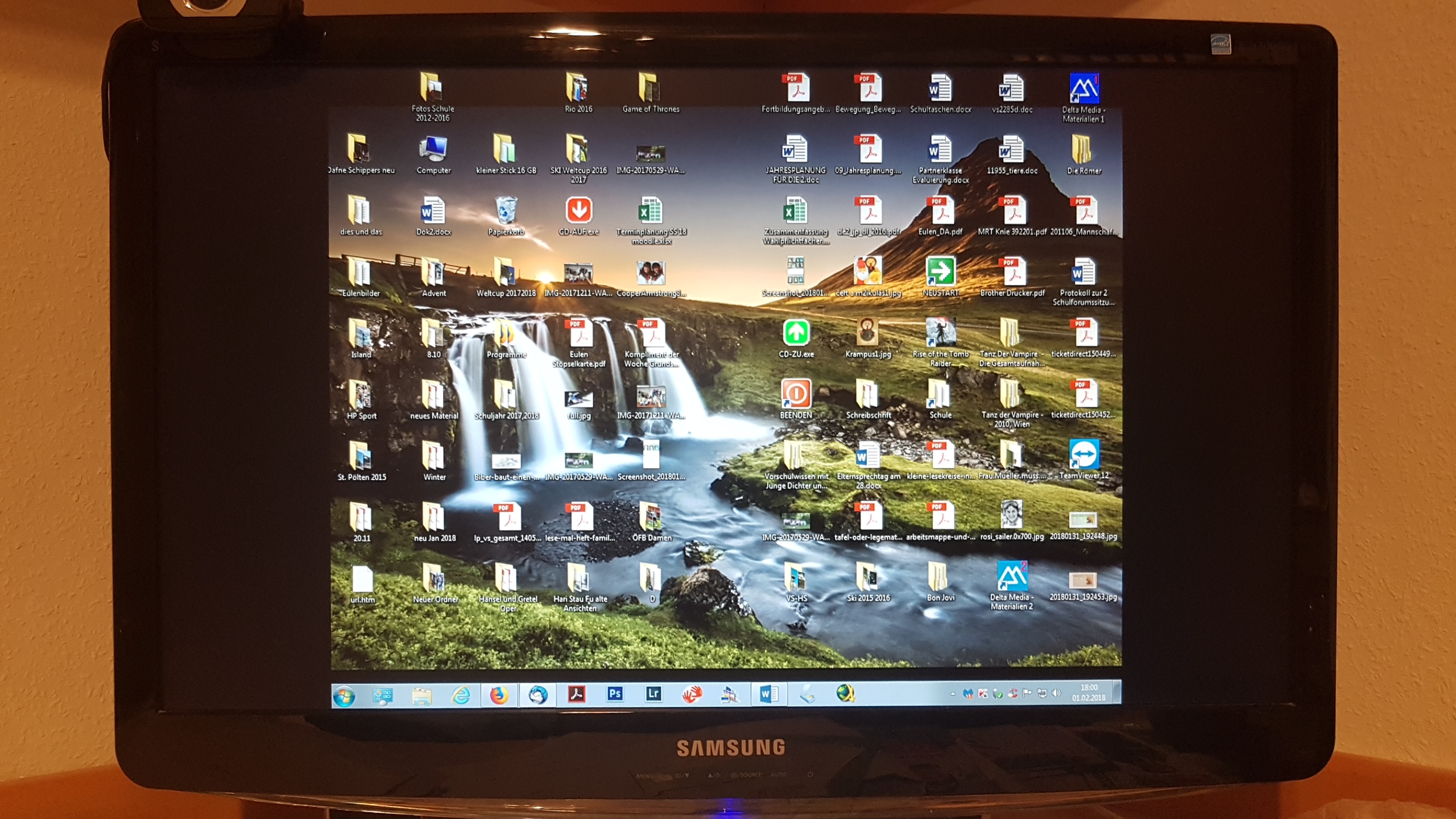Select the Terminplanung SS18 moodle.xlsx file

(x=650, y=211)
